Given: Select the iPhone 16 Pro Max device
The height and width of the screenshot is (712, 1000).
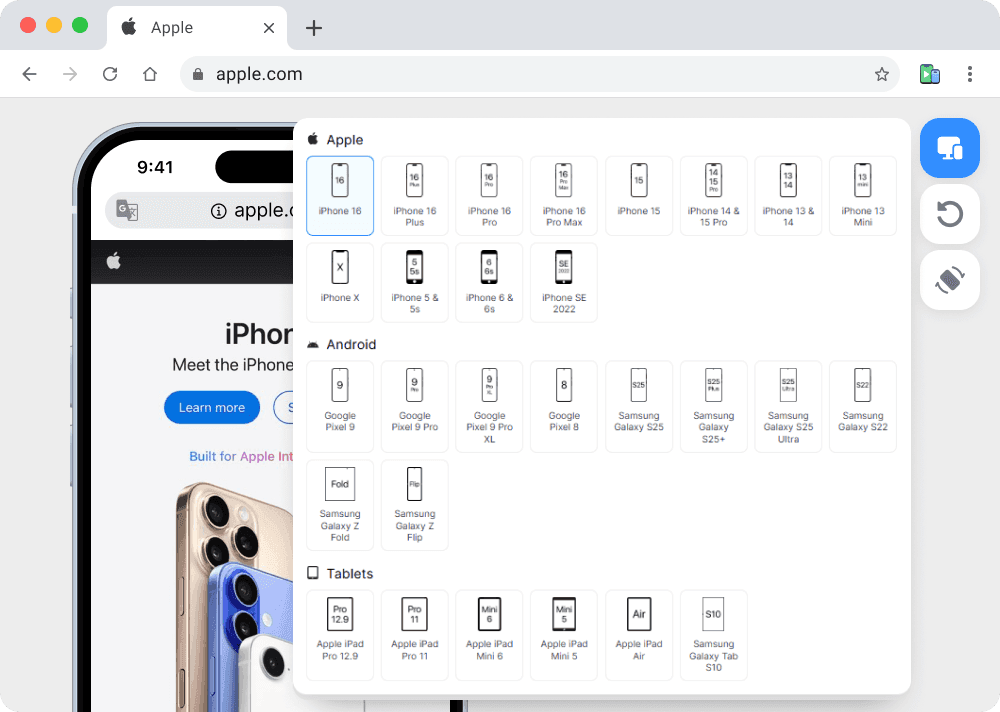Looking at the screenshot, I should [x=563, y=196].
